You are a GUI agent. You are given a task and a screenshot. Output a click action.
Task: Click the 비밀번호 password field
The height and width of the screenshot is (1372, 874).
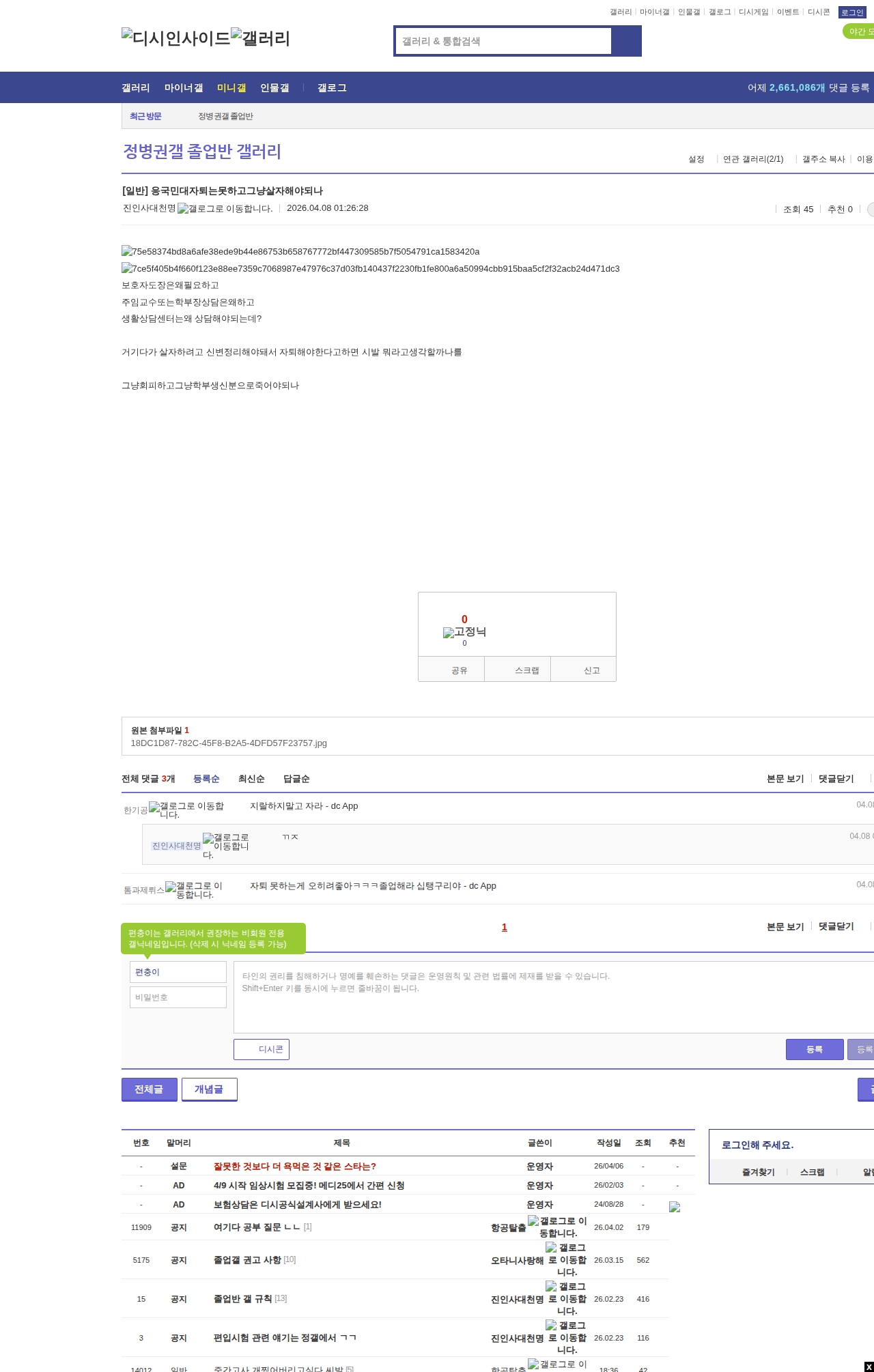[178, 997]
